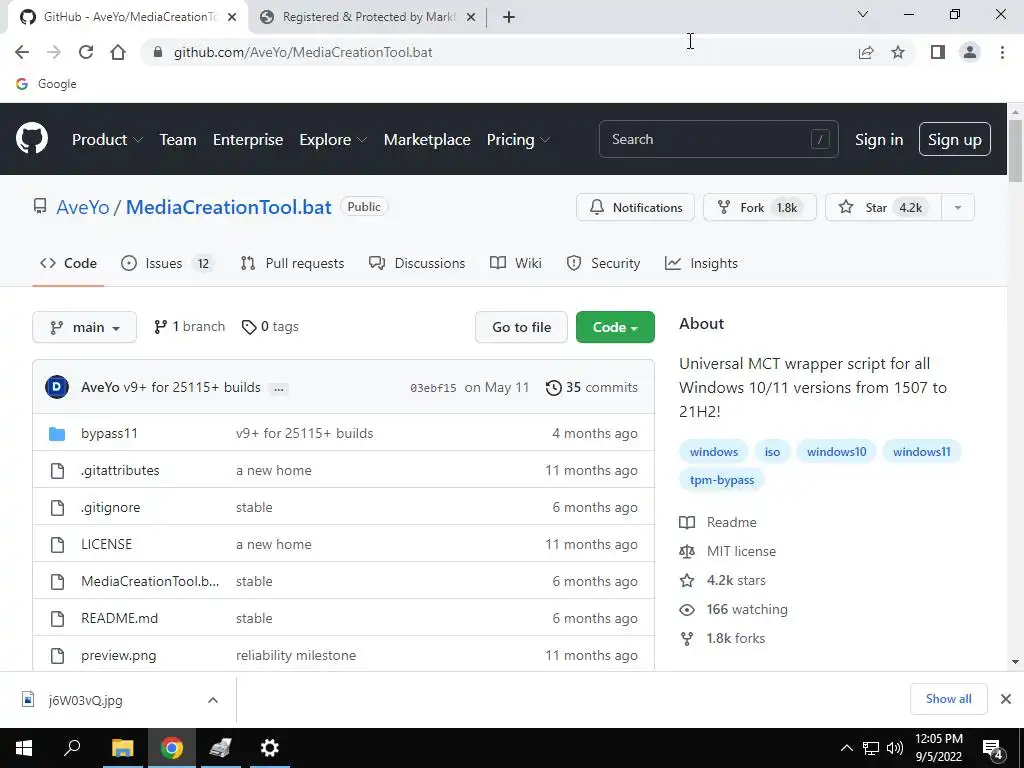Click the Enterprise nav link

248,140
